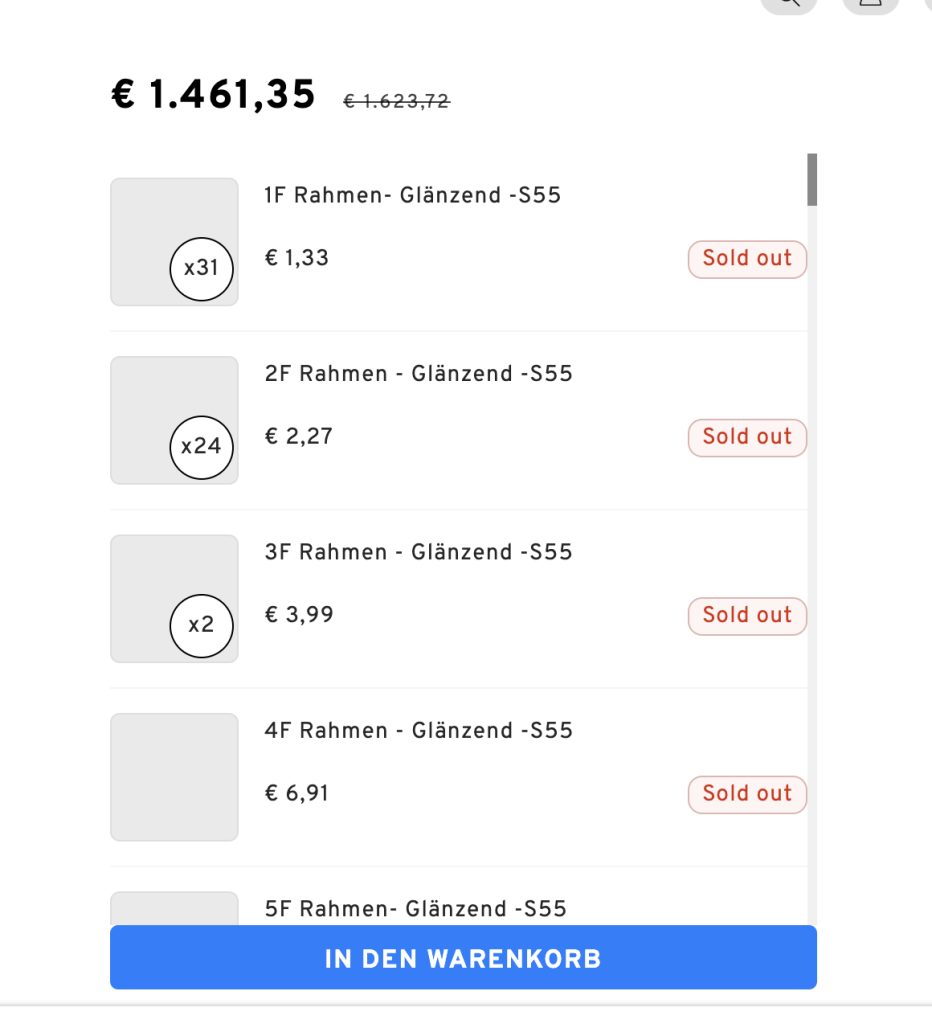Open the 2F Rahmen - Glänzend -S55 title
Screen dimensions: 932x1024
[418, 374]
